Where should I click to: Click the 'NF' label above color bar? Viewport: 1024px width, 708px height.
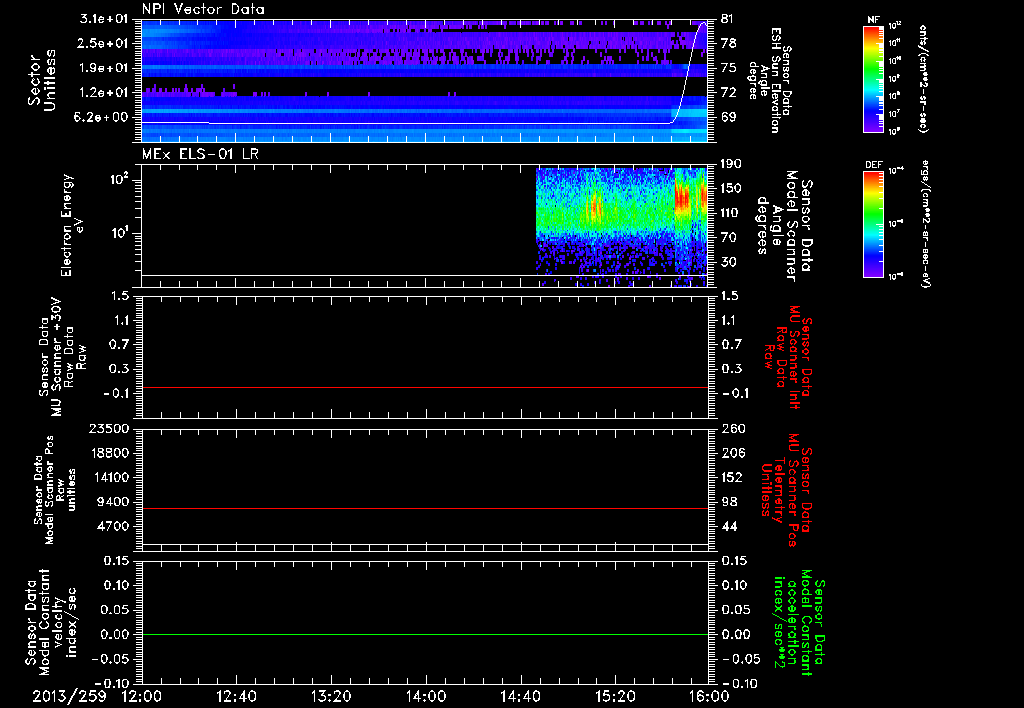click(874, 20)
